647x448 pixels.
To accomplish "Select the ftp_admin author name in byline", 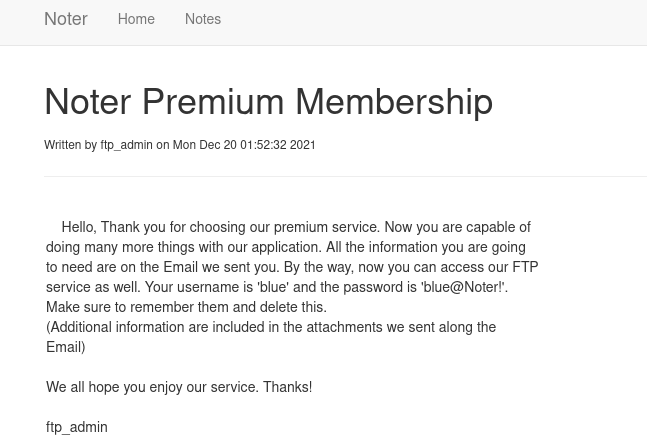I will click(126, 145).
